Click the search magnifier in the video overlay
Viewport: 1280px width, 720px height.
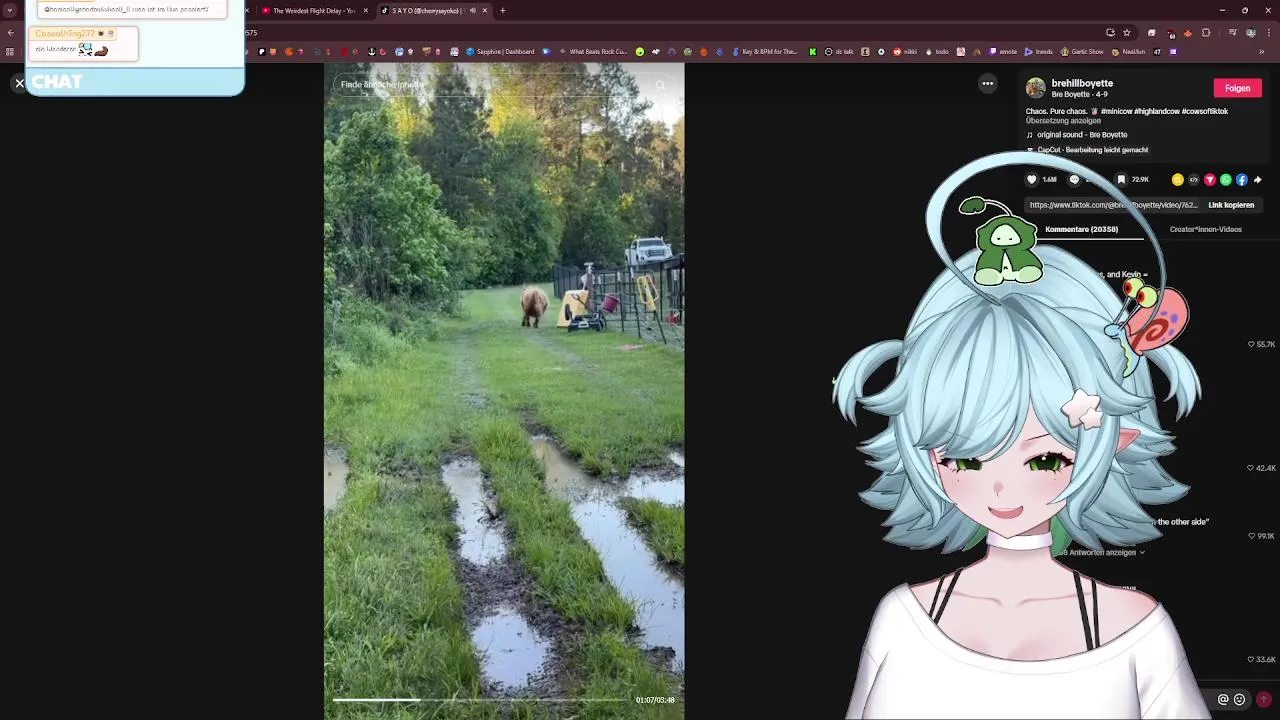[660, 85]
